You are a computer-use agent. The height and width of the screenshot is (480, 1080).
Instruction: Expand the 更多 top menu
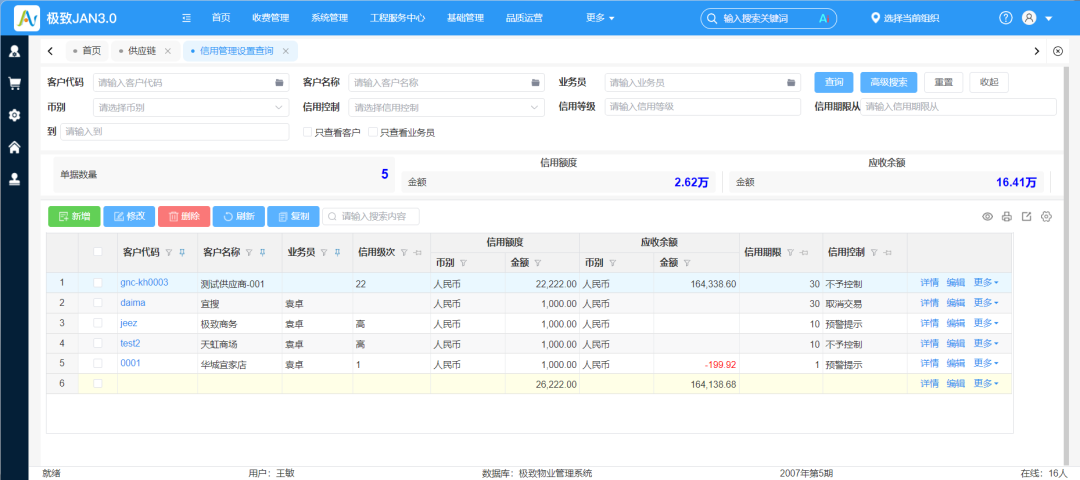click(600, 19)
